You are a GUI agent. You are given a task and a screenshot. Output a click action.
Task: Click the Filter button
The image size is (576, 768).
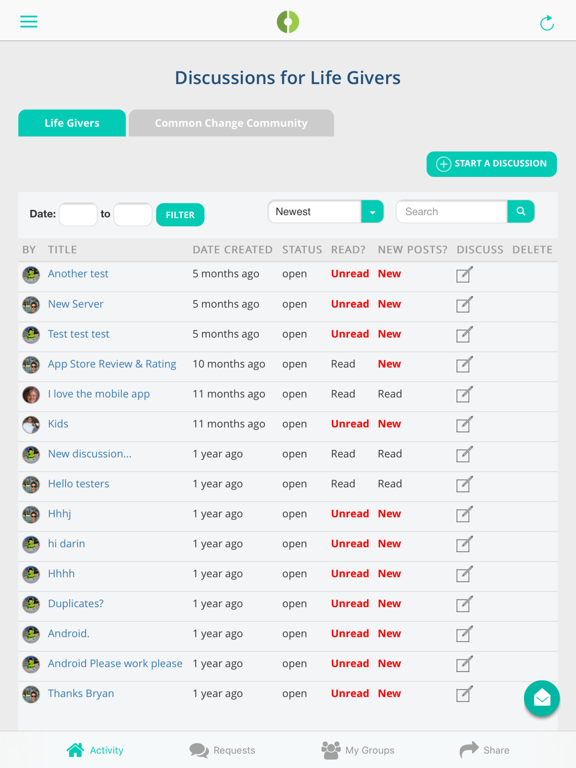[180, 215]
